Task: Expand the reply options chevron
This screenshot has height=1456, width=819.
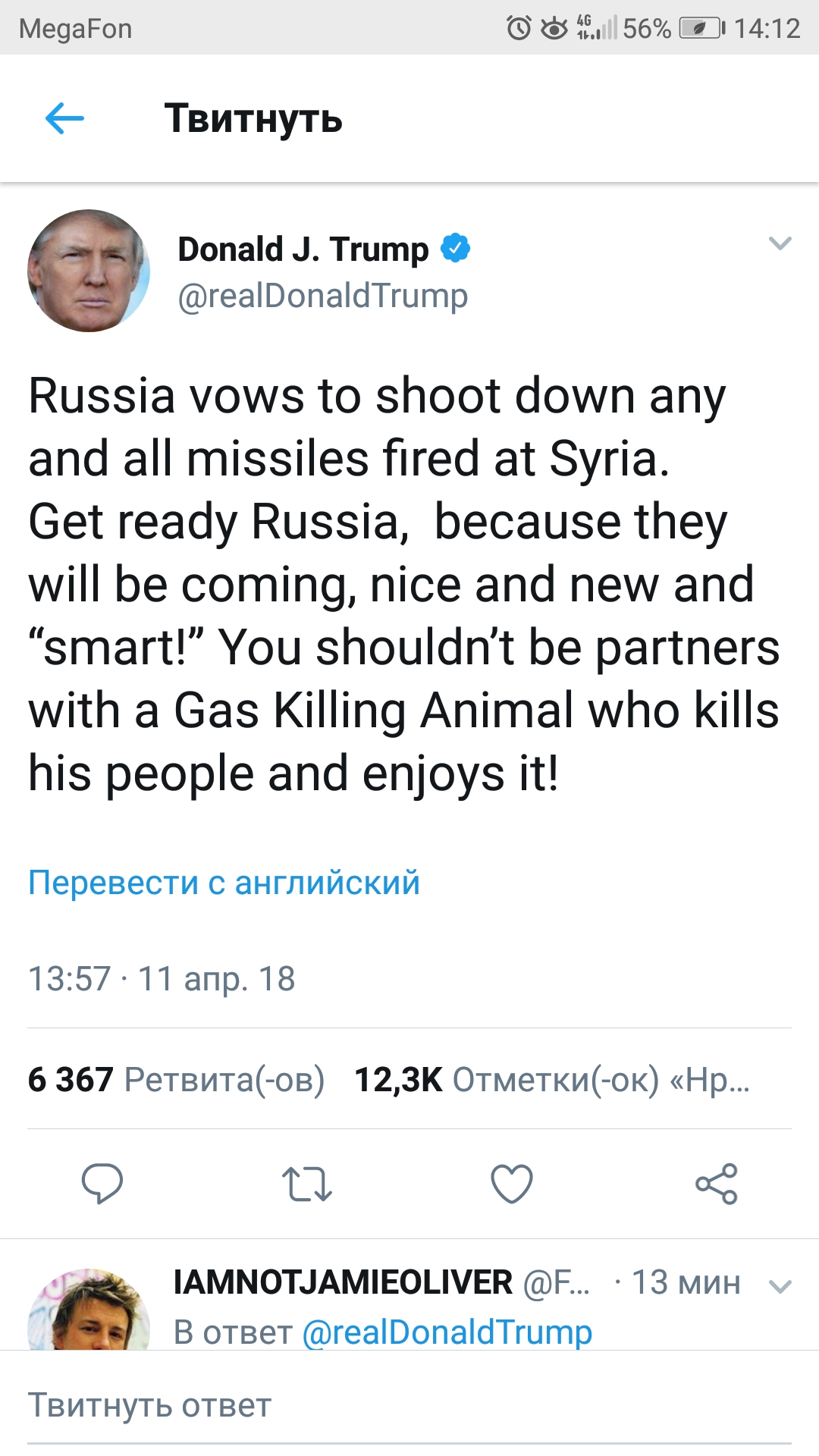Action: [780, 1286]
